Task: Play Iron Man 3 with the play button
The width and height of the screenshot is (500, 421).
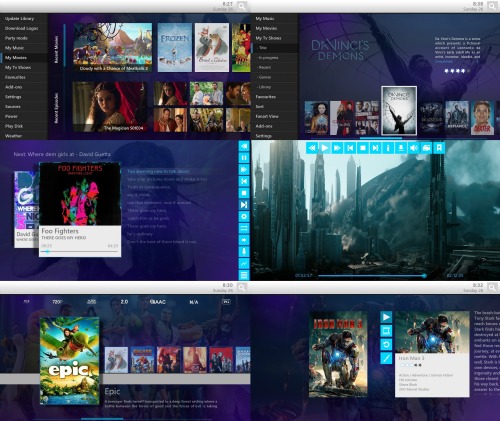Action: tap(386, 317)
